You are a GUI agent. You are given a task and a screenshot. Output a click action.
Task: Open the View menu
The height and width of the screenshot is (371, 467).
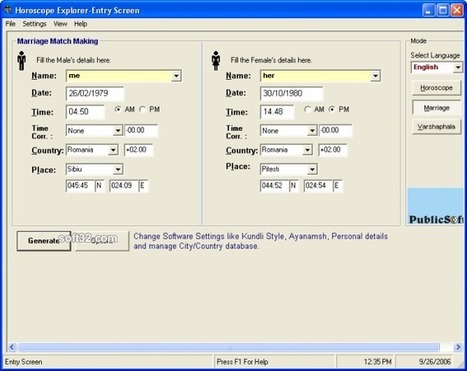(x=60, y=24)
